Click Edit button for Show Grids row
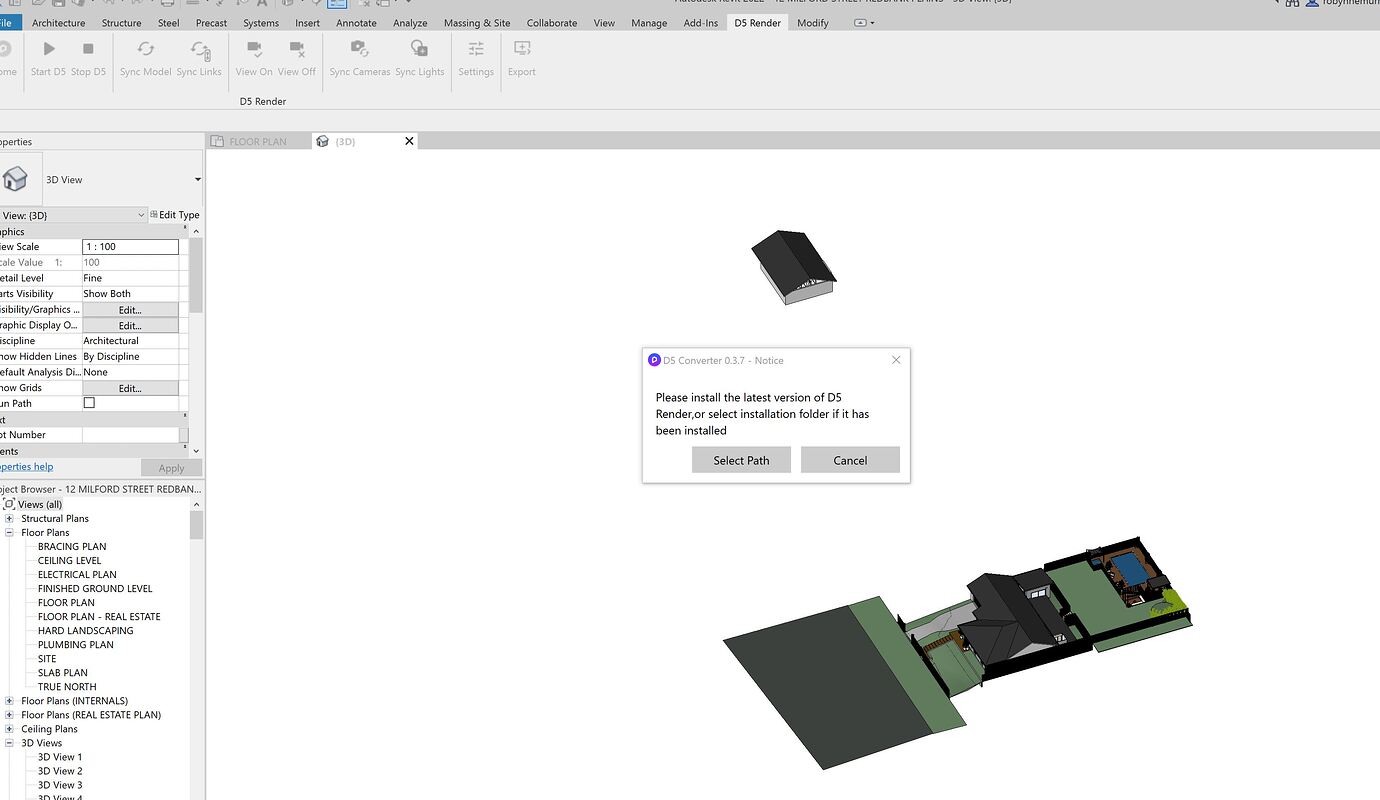The image size is (1380, 800). (130, 388)
